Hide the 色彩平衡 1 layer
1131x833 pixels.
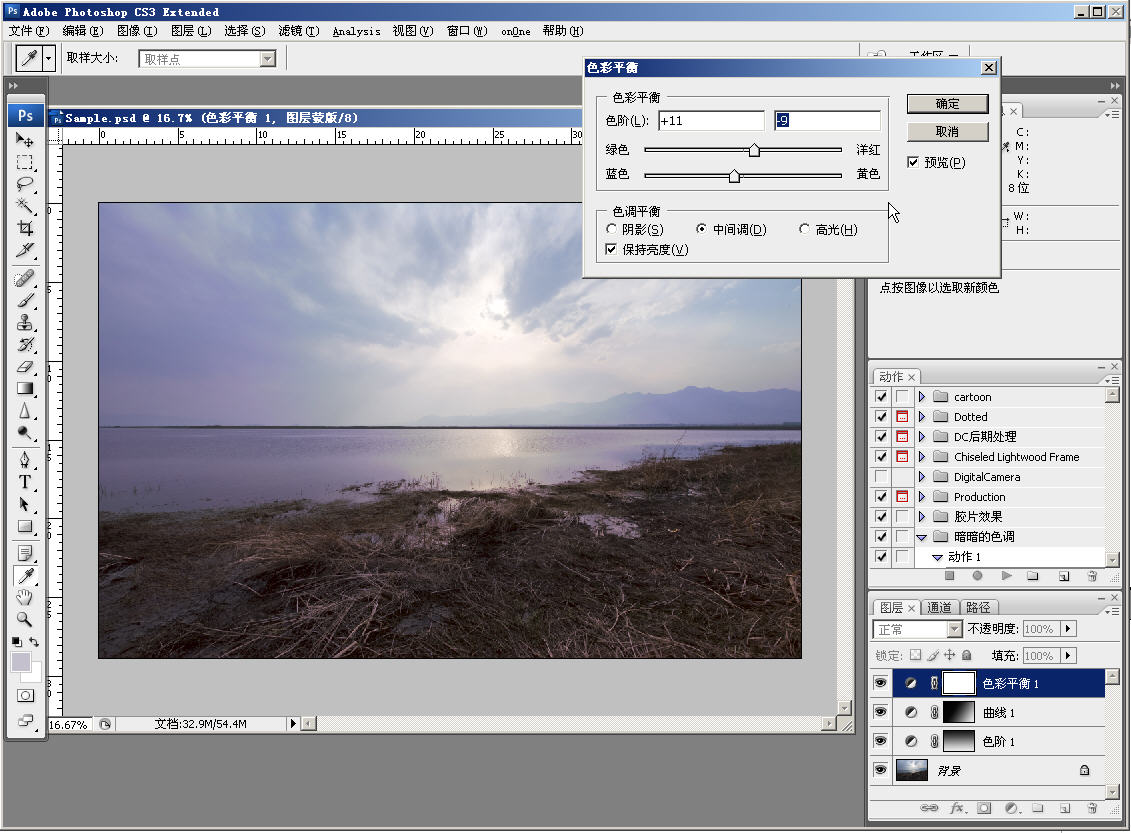tap(881, 682)
